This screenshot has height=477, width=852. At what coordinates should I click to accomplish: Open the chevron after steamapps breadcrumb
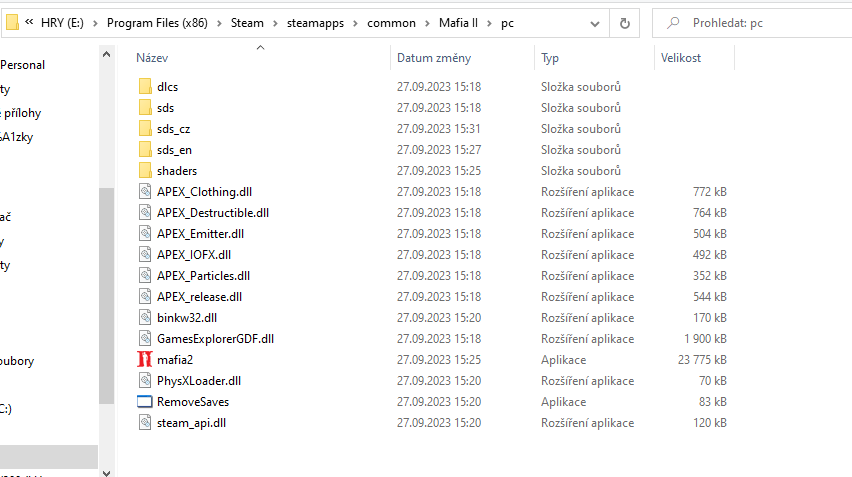(355, 23)
